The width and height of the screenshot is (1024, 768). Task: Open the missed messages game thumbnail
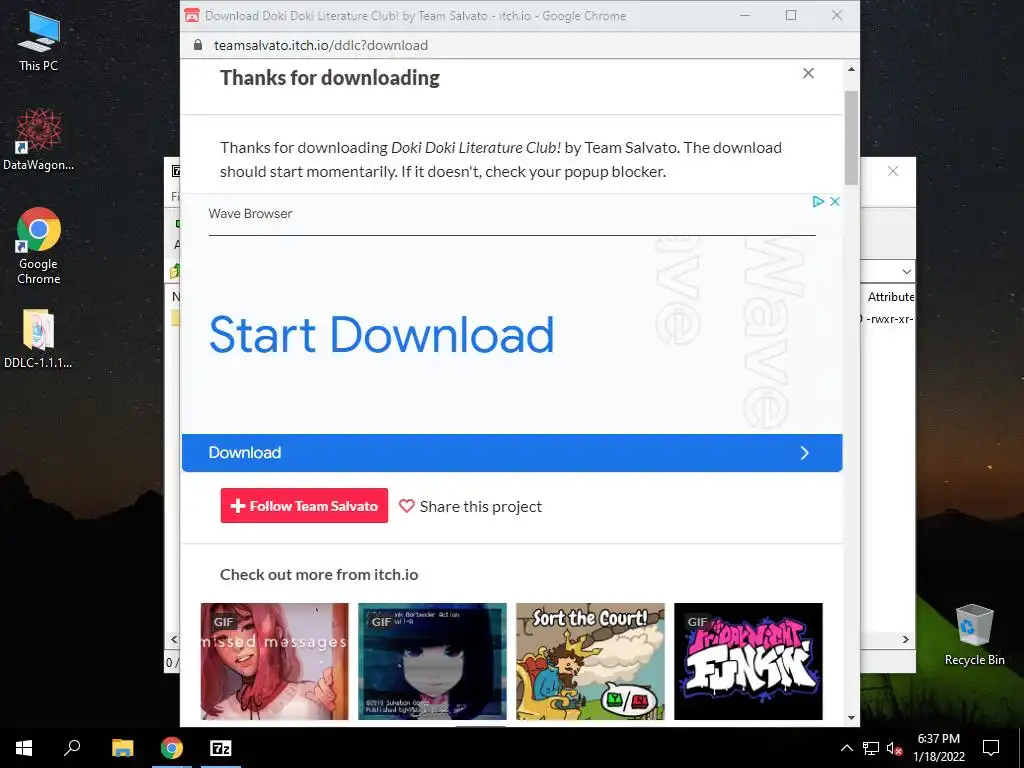(x=274, y=661)
